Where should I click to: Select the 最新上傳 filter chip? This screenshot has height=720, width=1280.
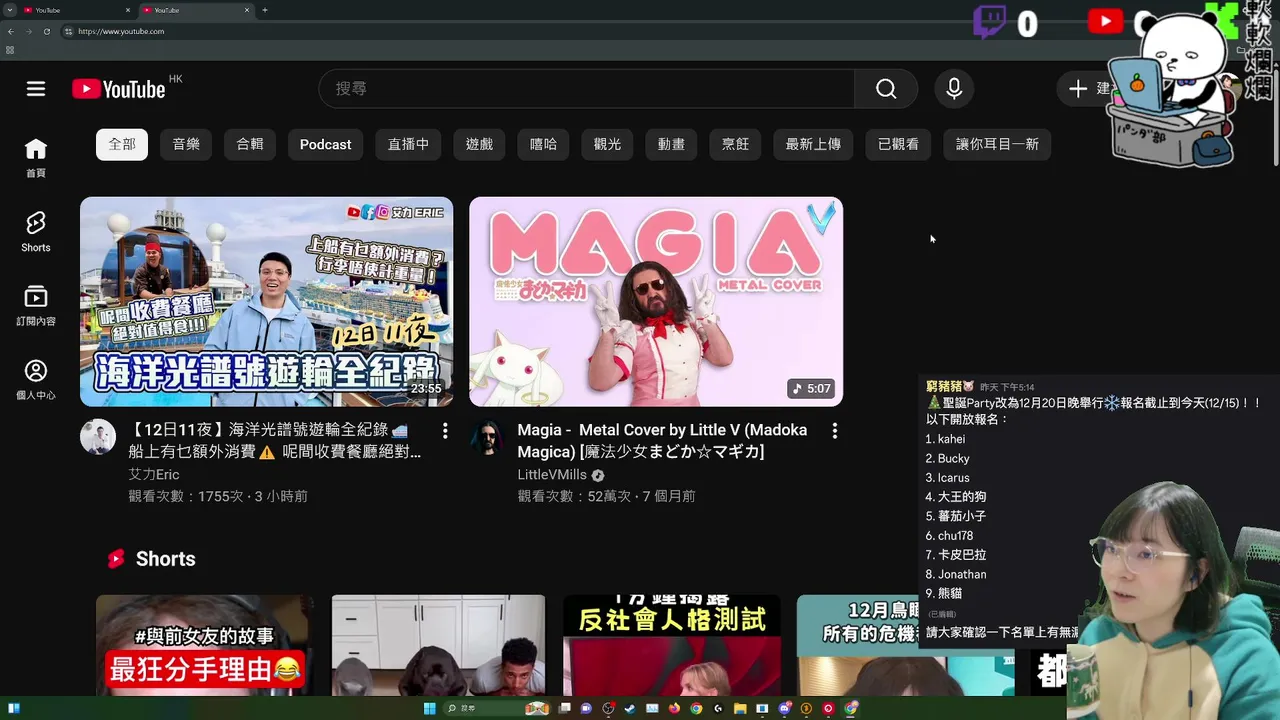coord(813,144)
